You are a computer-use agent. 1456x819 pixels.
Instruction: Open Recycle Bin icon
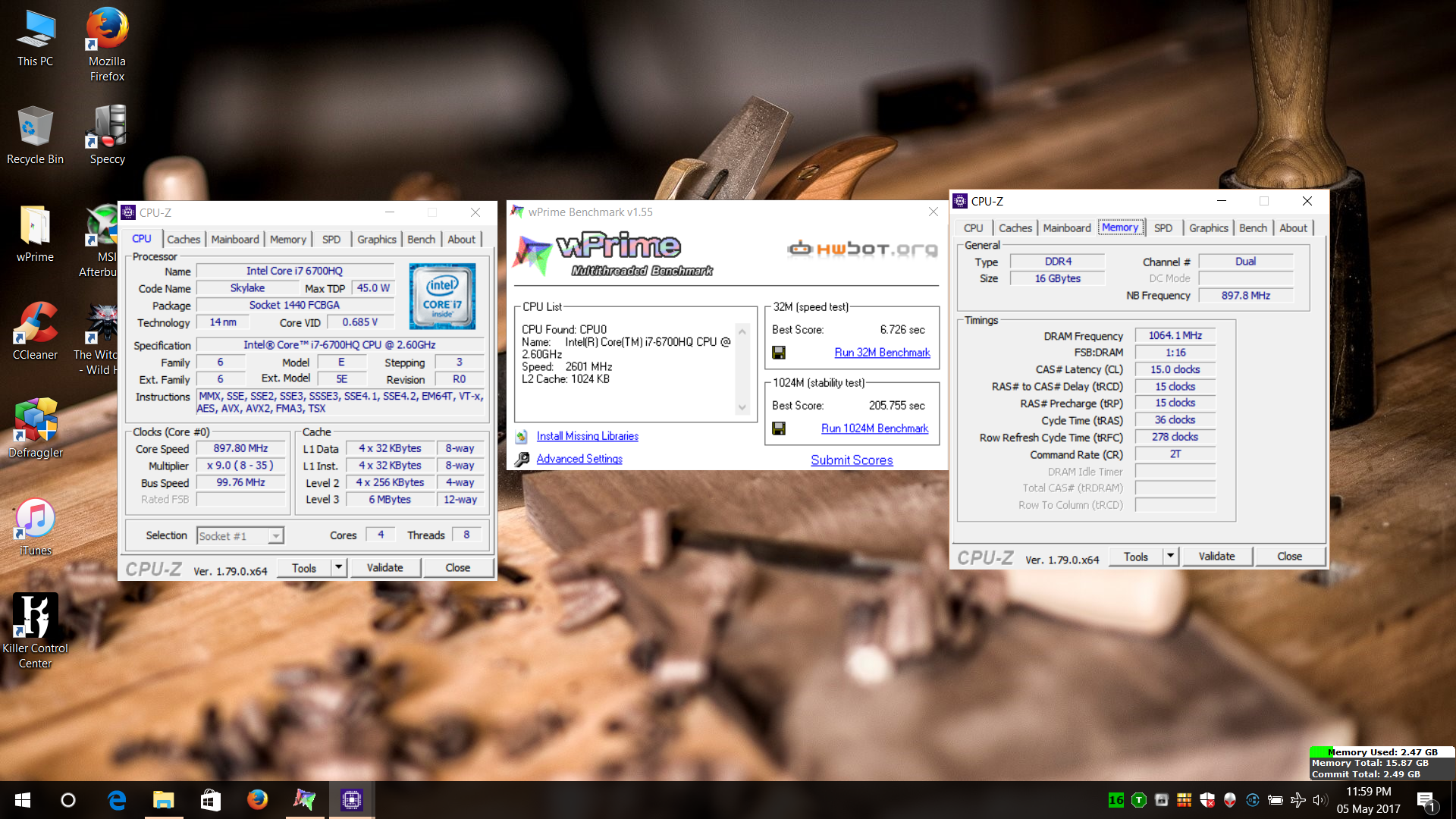point(35,135)
